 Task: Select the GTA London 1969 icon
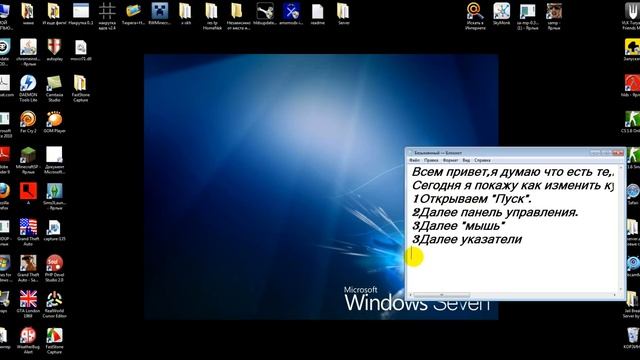pos(28,304)
